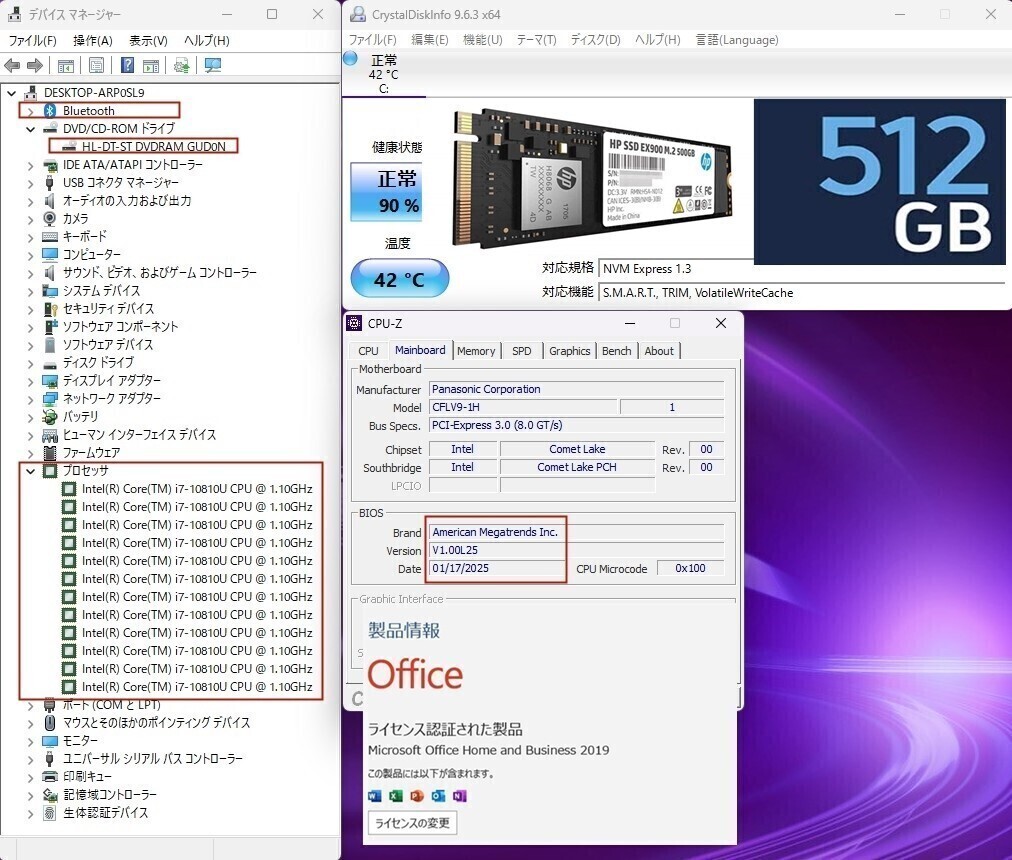This screenshot has height=860, width=1012.
Task: Click the Panasonic Corporation manufacturer field in CPU-Z
Action: click(576, 389)
